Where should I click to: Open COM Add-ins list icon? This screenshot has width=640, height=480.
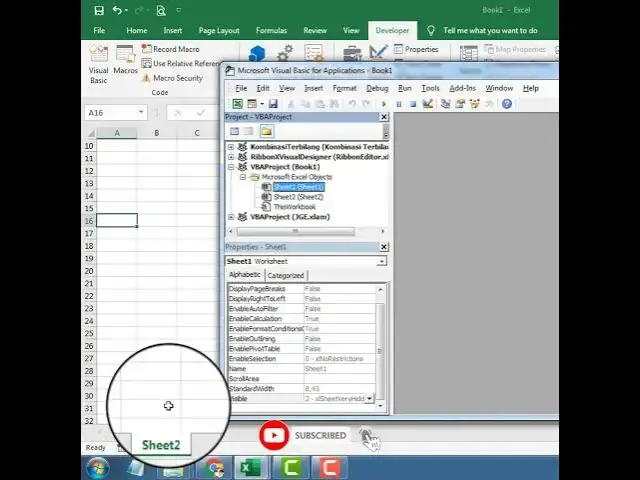(x=313, y=53)
